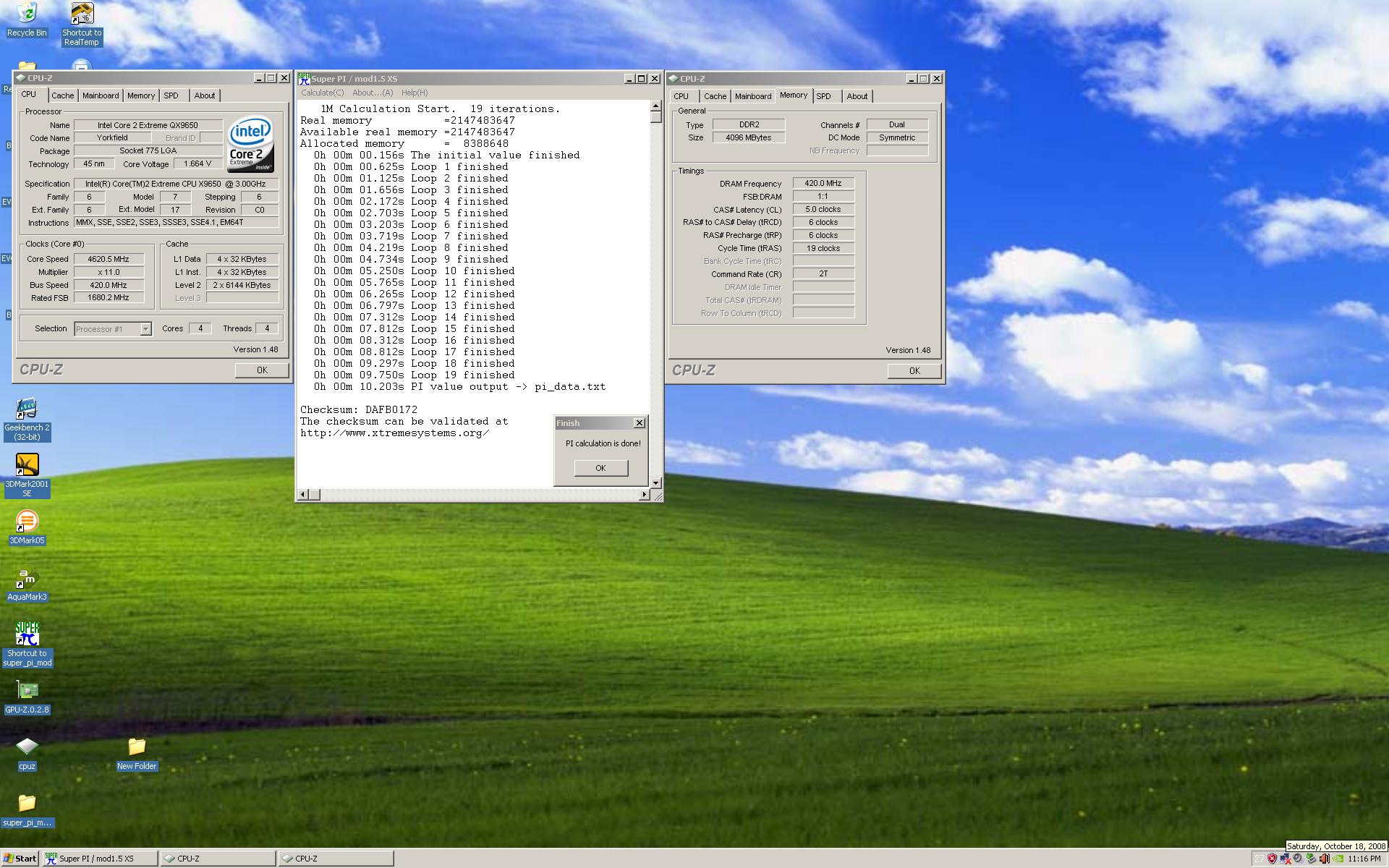Open the NVIDIA settings tray icon

click(1338, 859)
